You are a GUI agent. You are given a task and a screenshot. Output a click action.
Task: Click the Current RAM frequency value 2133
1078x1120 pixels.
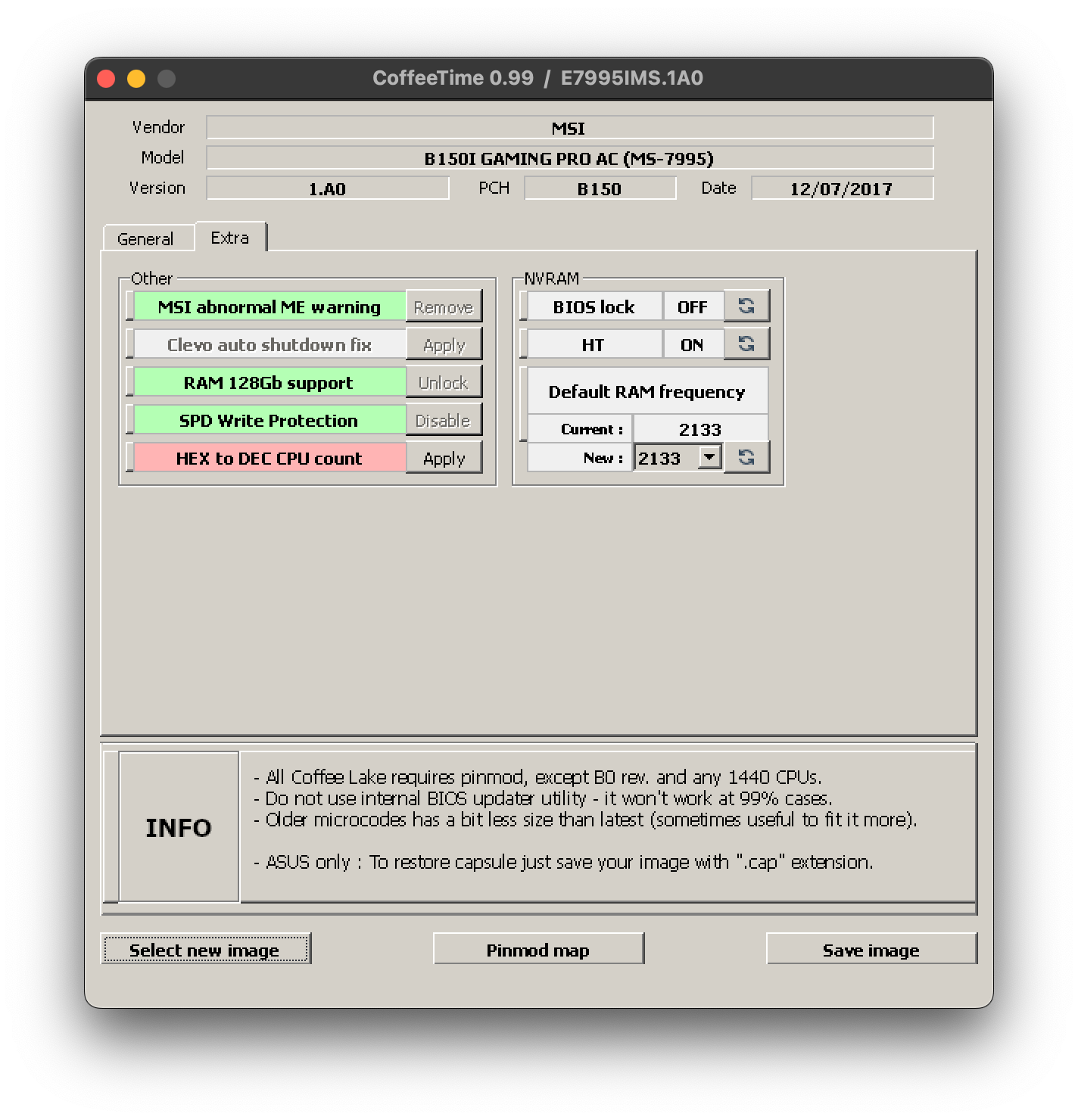(700, 429)
